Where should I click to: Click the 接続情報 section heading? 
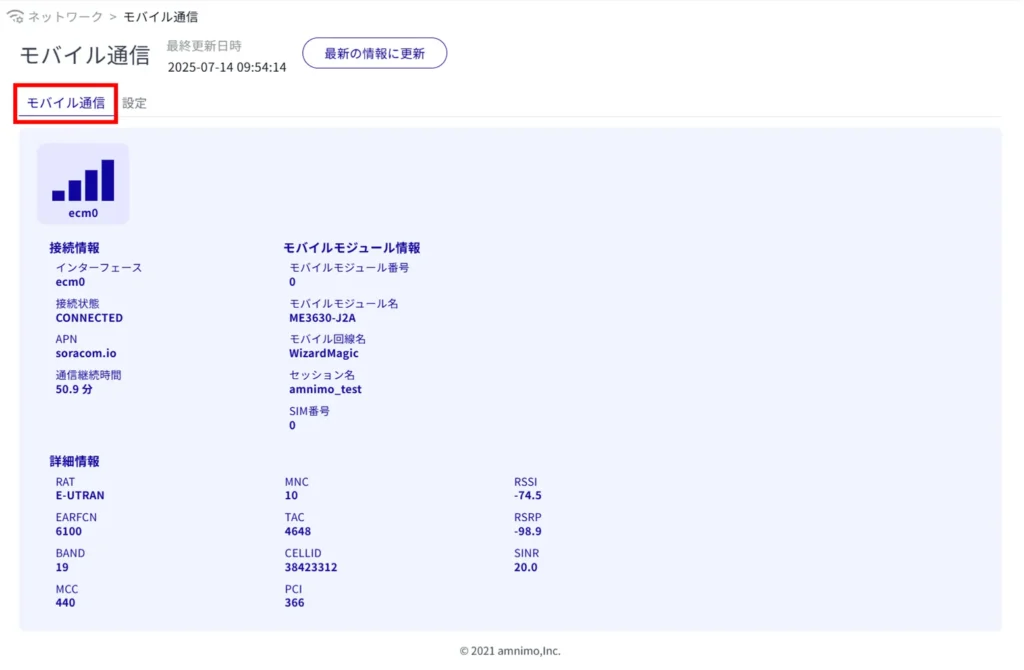74,247
